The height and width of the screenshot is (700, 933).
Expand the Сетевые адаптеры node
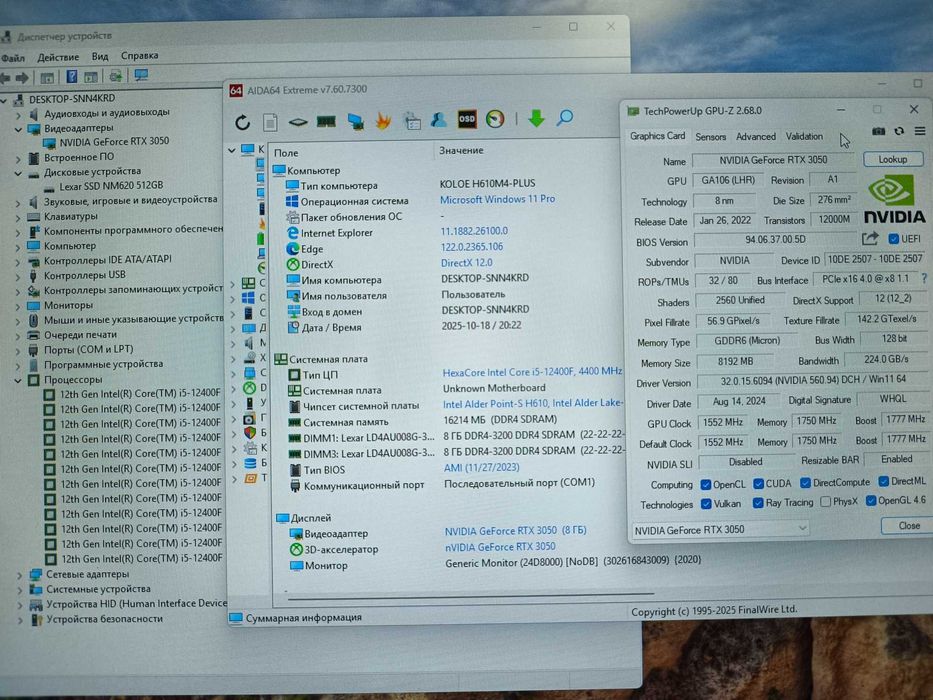point(20,576)
